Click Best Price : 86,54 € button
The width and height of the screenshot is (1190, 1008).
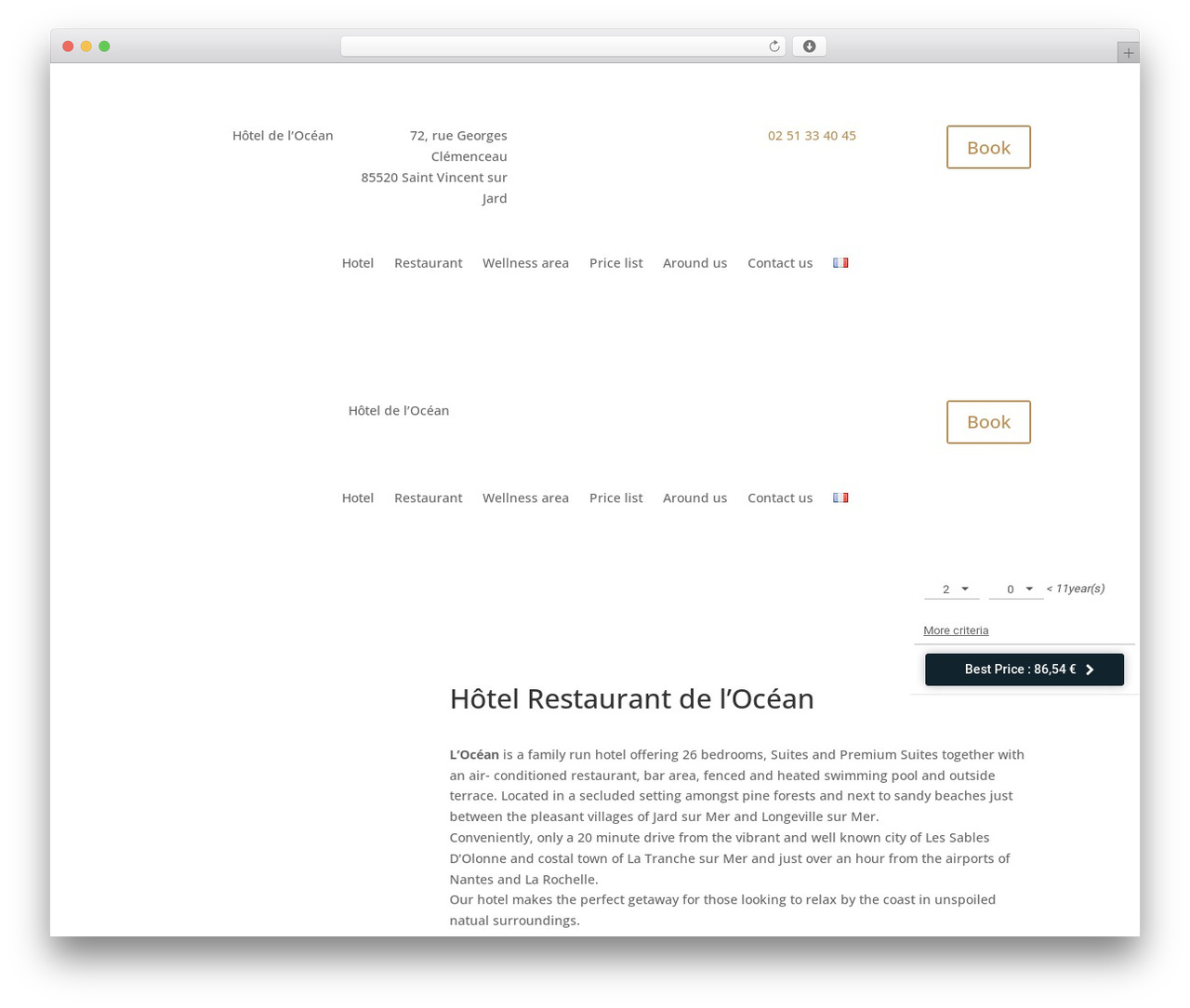click(1025, 670)
